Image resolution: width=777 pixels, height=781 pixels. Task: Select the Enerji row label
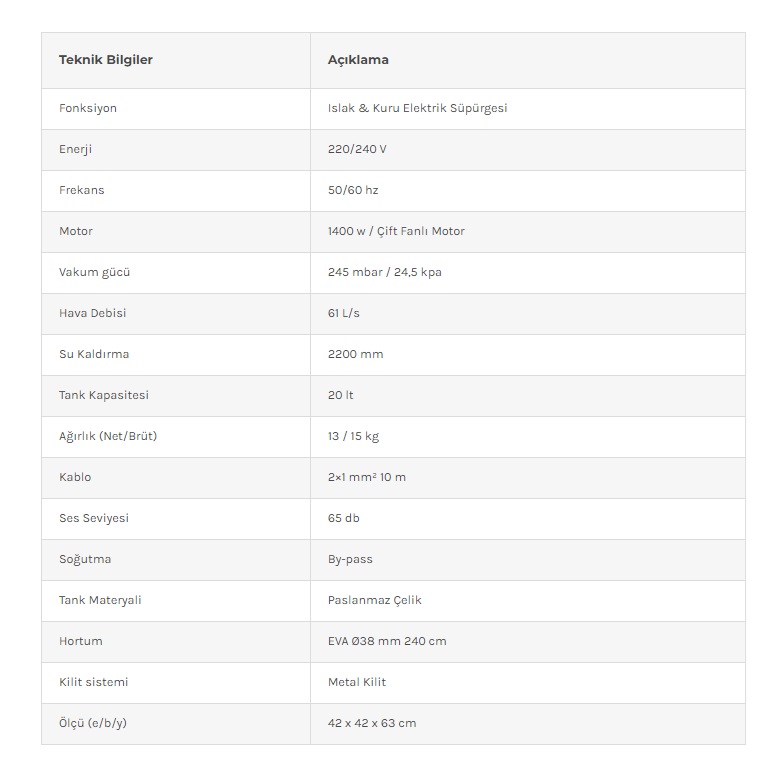[x=75, y=149]
